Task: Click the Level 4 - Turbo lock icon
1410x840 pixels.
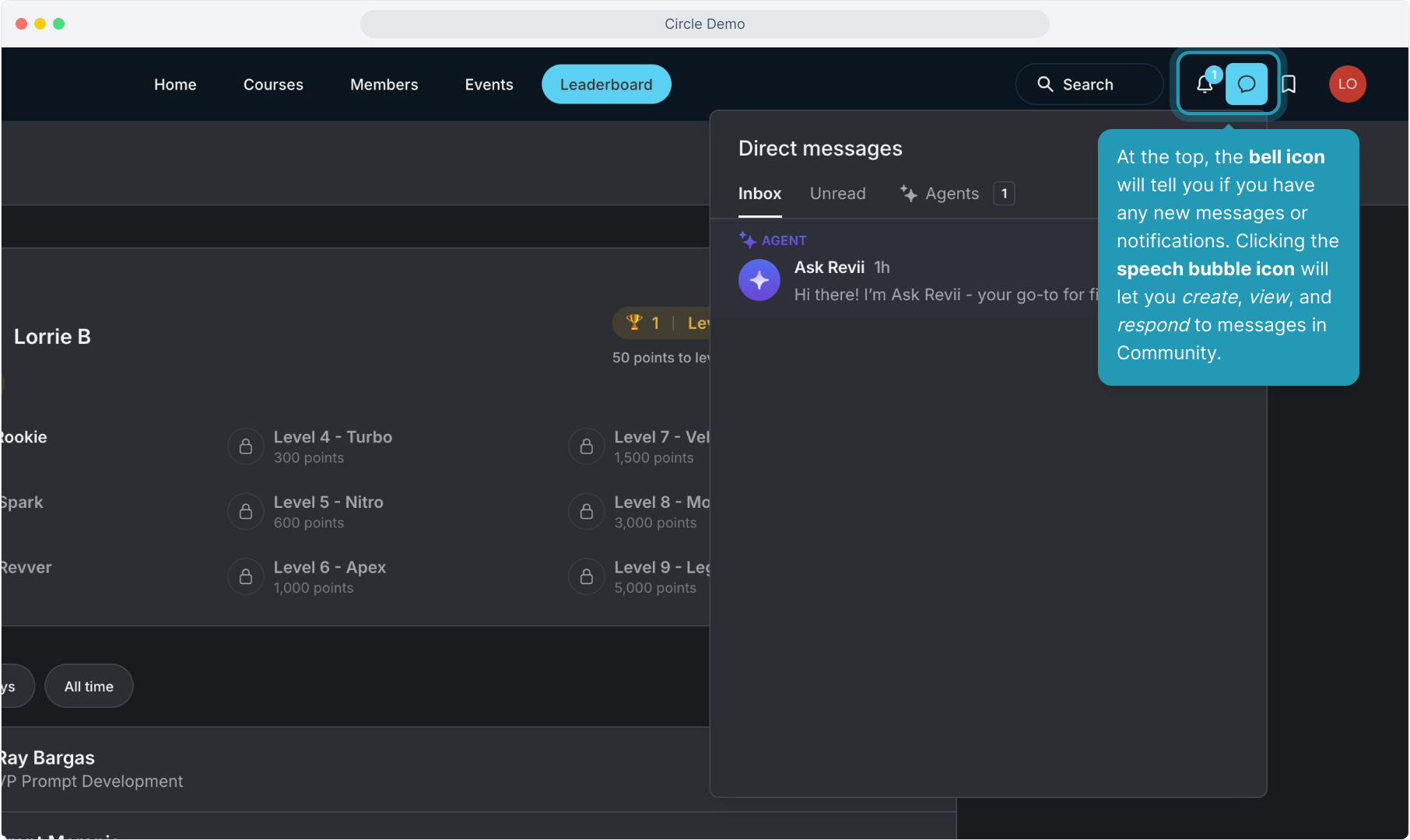Action: [x=246, y=446]
